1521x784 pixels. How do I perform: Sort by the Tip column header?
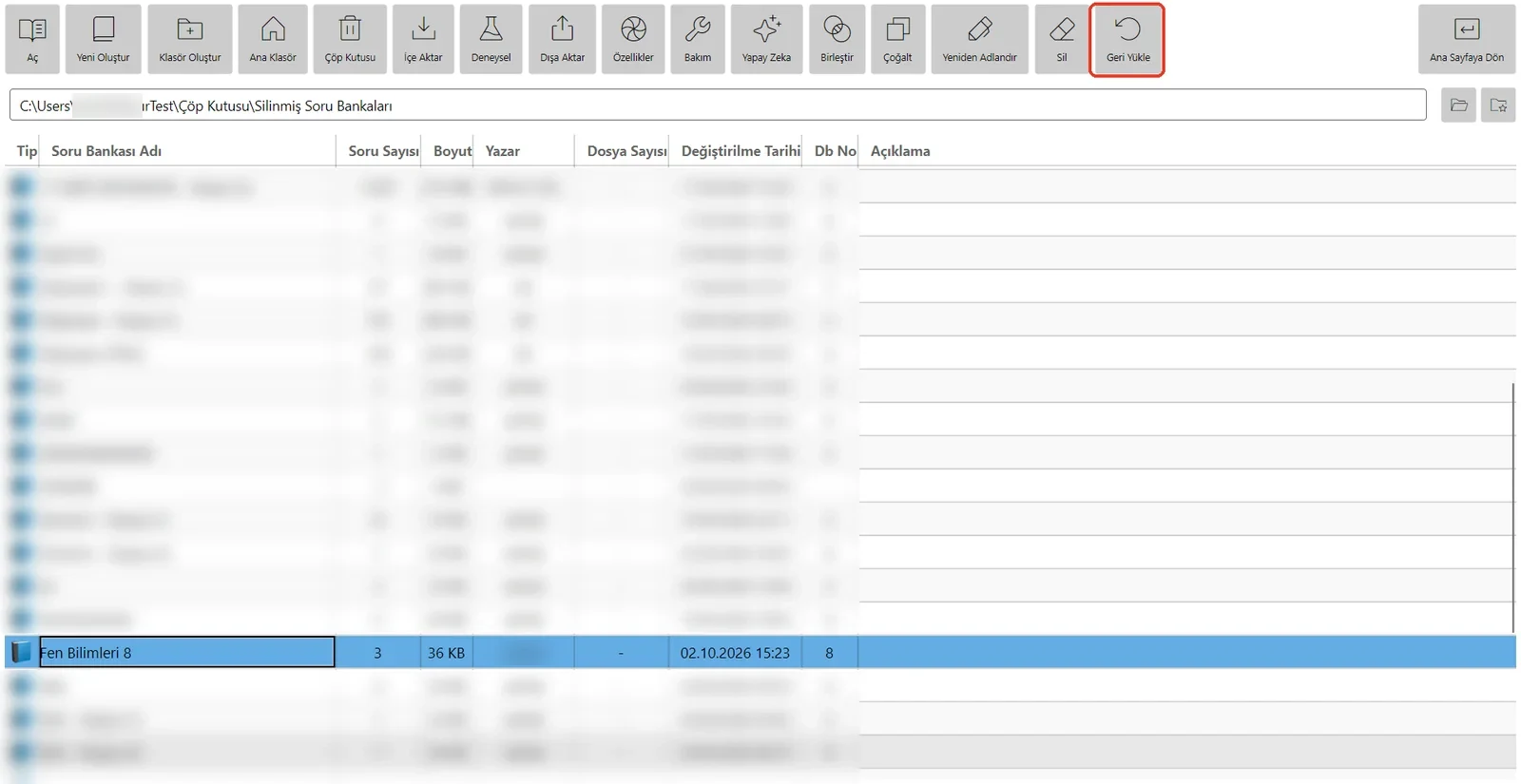pos(27,151)
